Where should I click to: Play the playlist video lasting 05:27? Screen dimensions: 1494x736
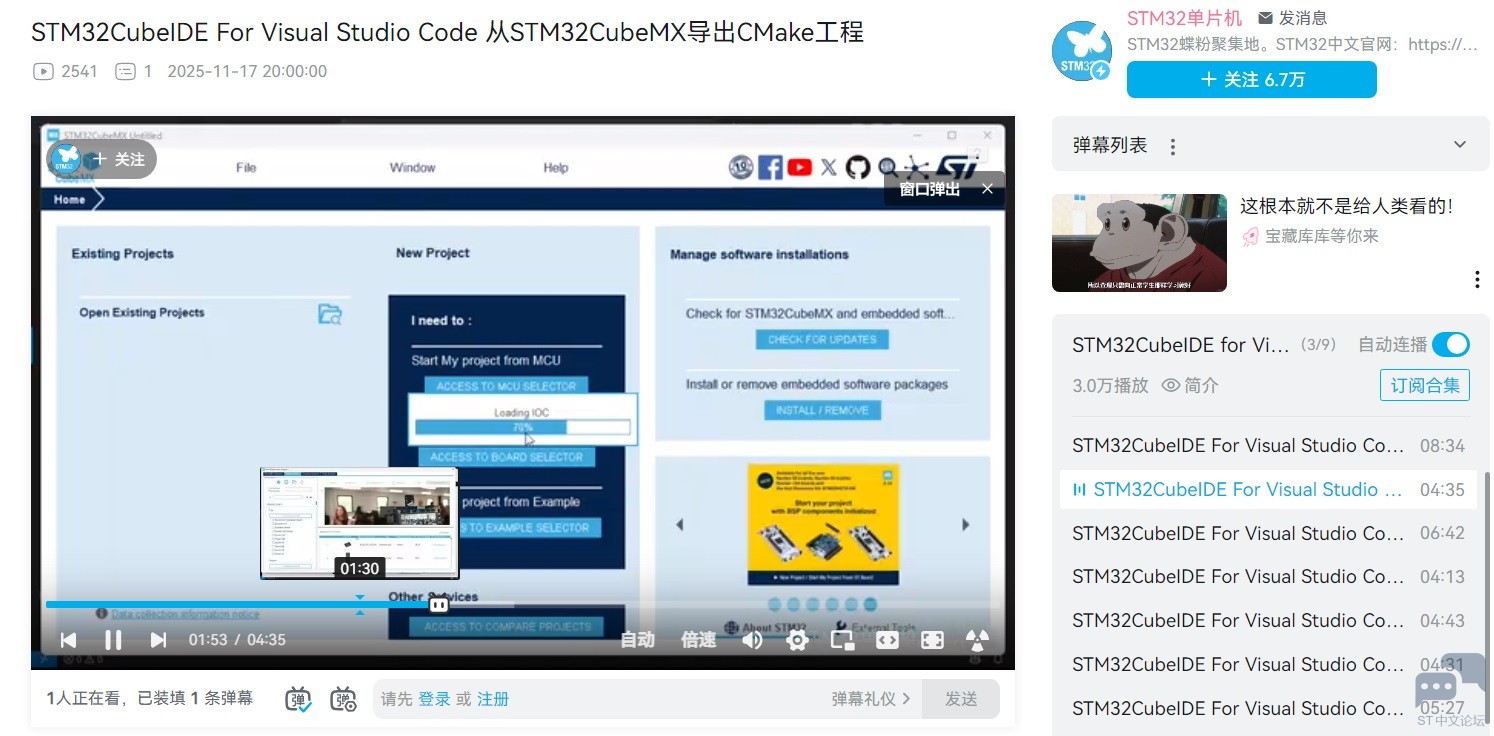tap(1268, 709)
